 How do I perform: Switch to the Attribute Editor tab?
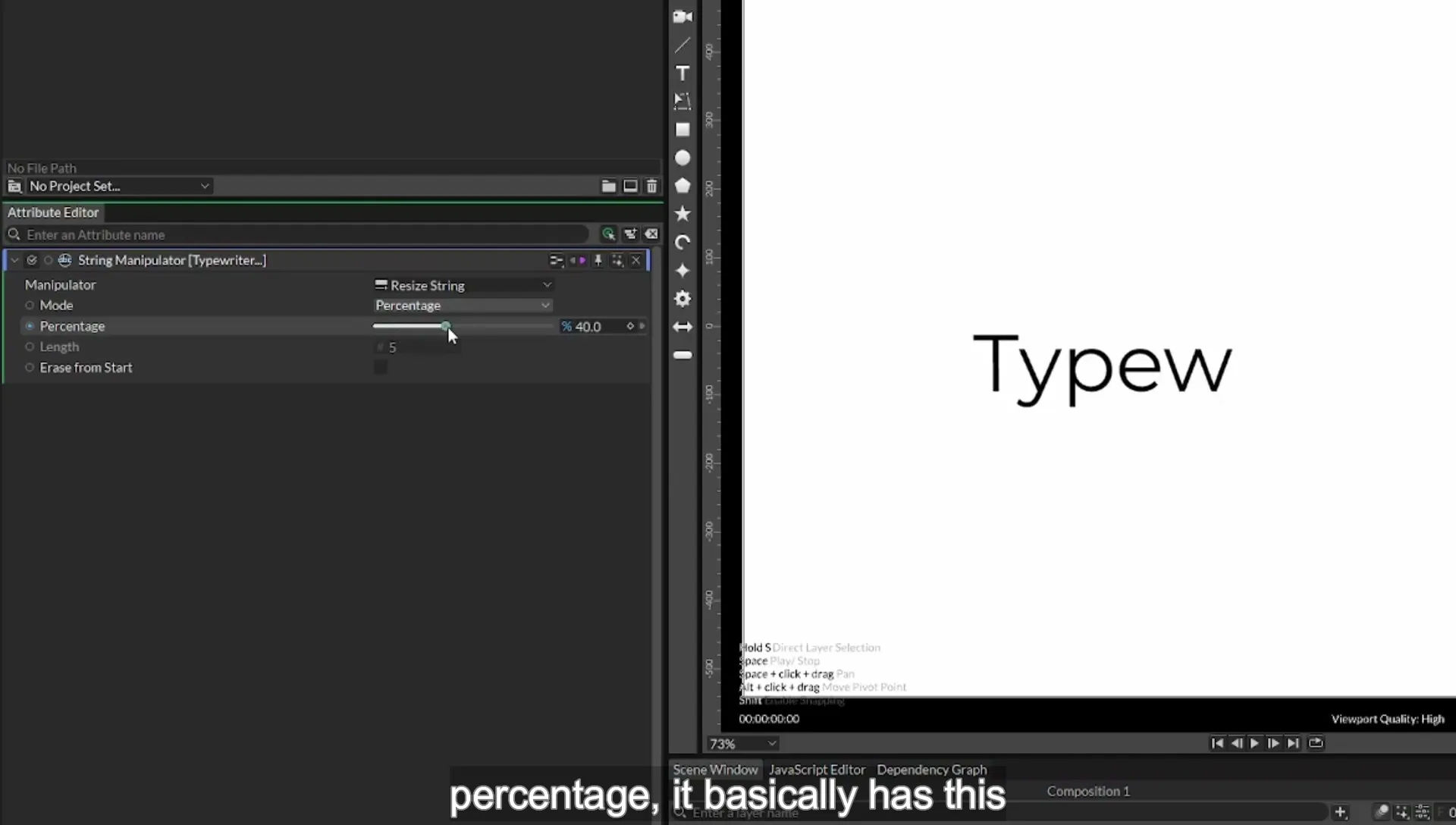(53, 212)
